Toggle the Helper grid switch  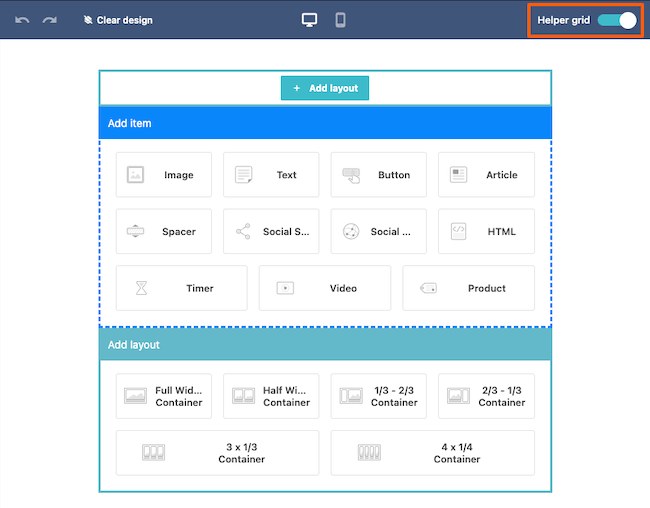coord(616,20)
